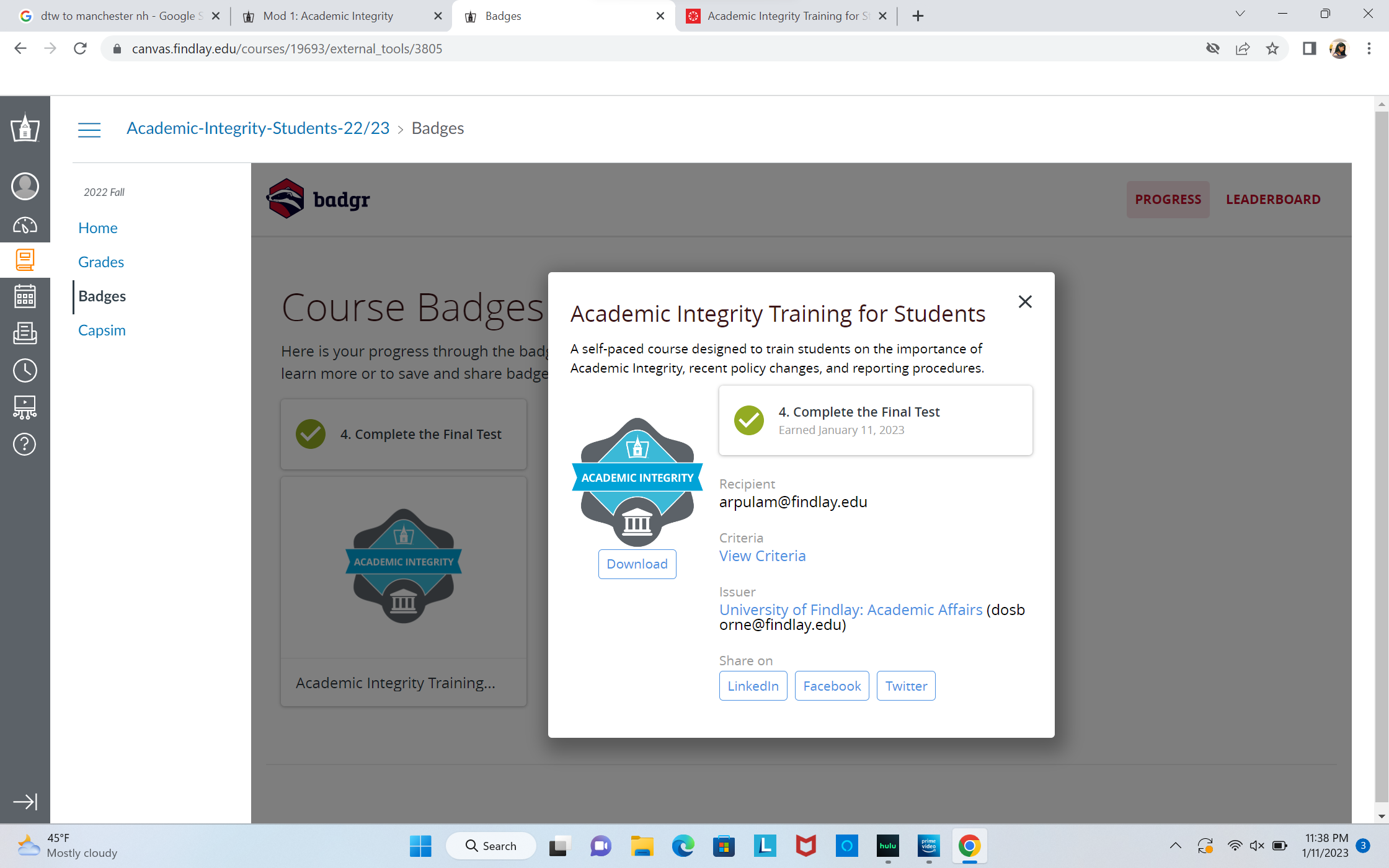The height and width of the screenshot is (868, 1389).
Task: Open Inbox icon in Canvas sidebar
Action: coord(25,333)
